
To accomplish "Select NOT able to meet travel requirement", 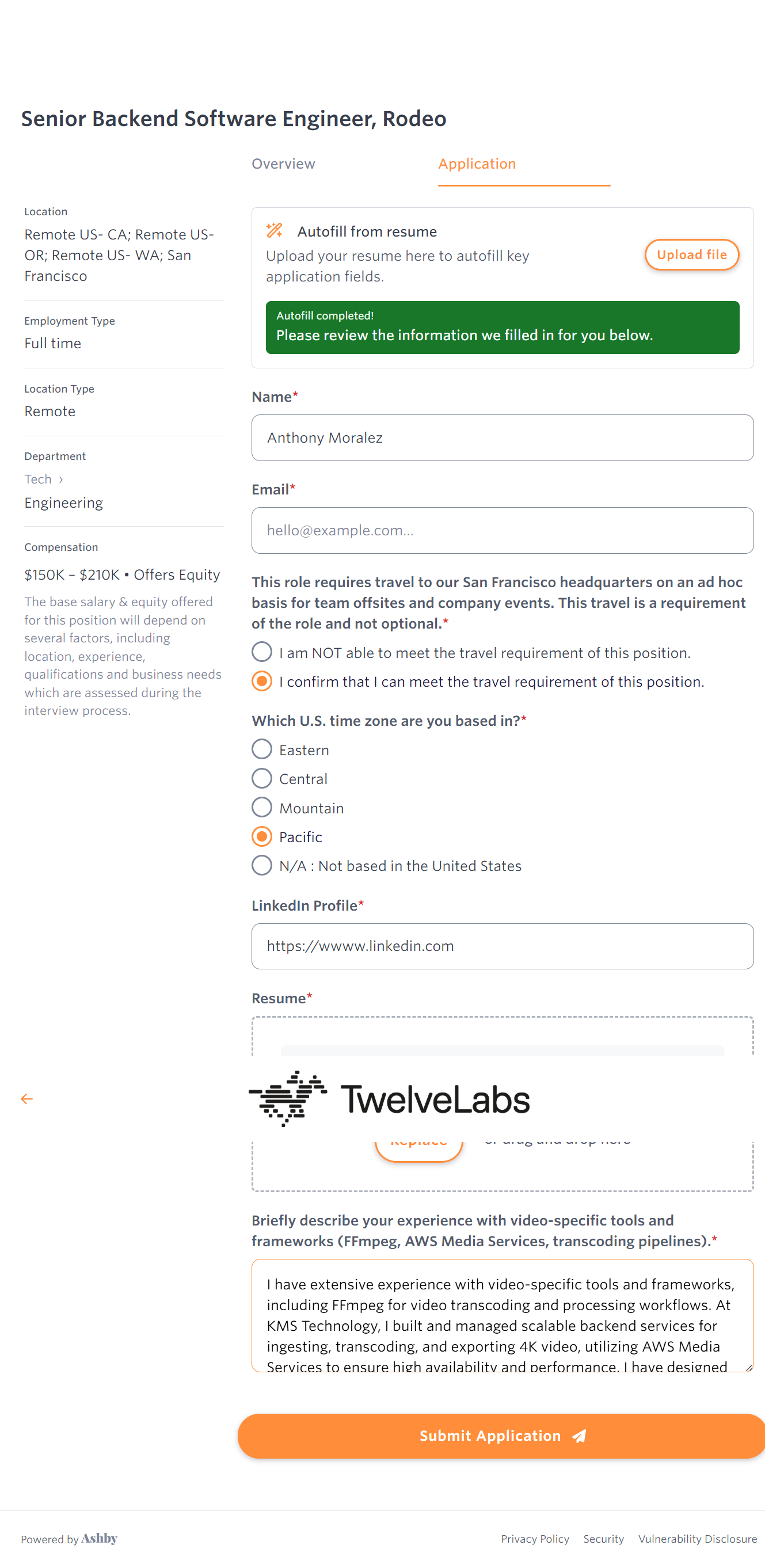I will point(262,652).
